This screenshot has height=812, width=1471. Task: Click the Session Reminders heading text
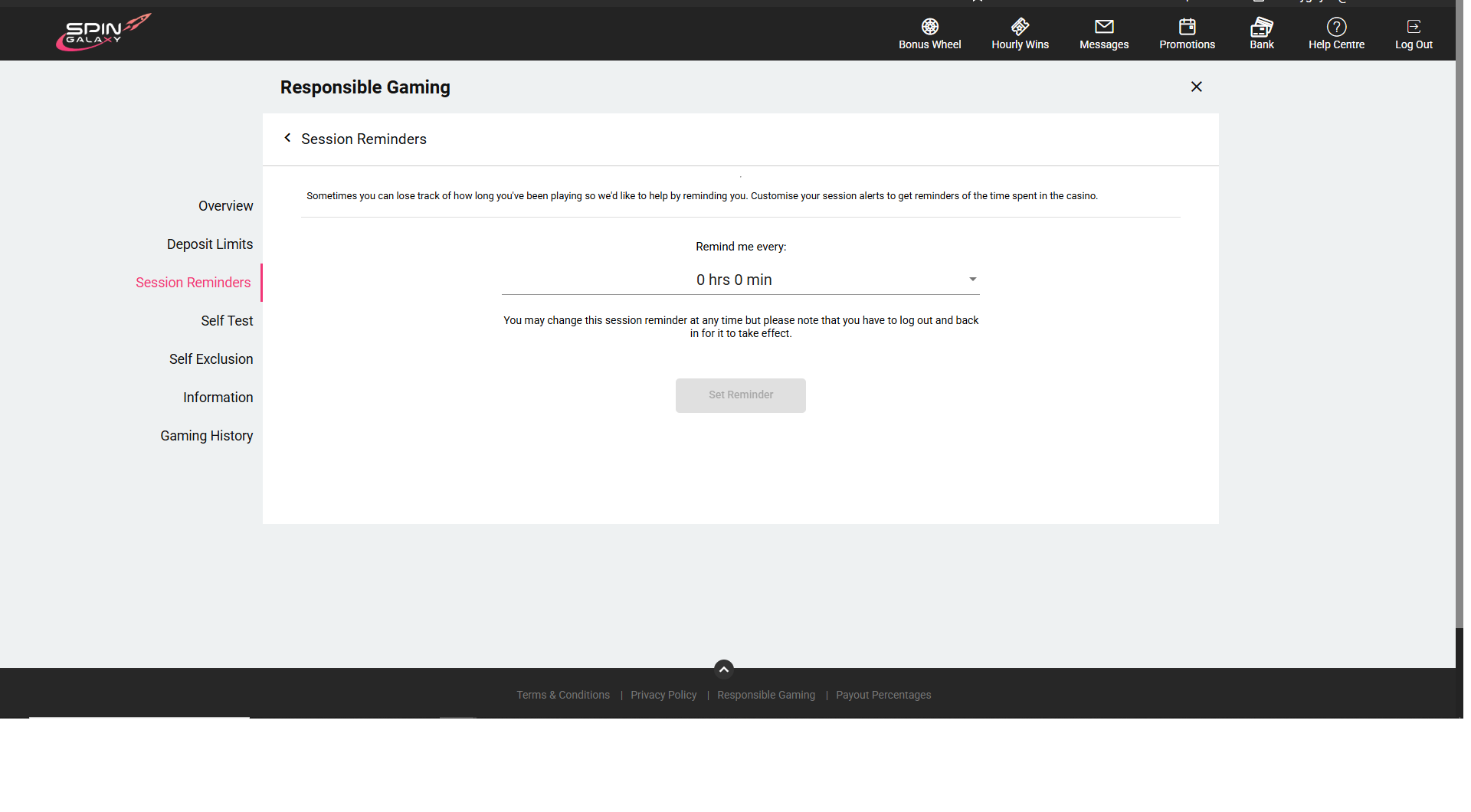coord(364,139)
